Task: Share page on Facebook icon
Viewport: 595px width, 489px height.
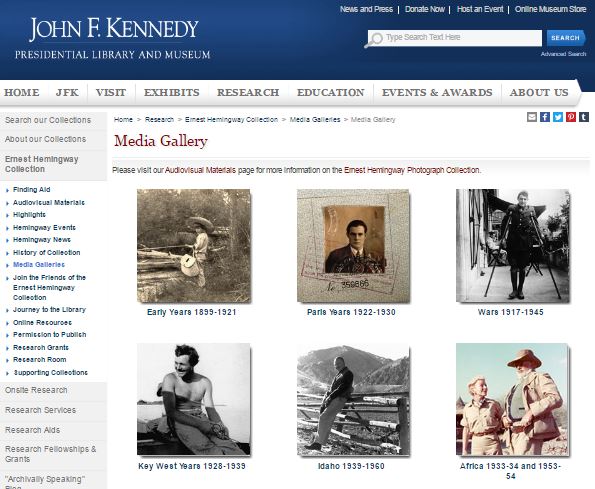Action: pyautogui.click(x=545, y=117)
